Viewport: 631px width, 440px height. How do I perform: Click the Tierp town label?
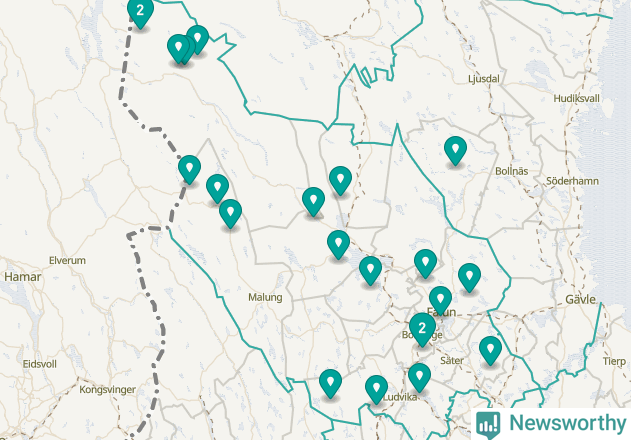pos(614,362)
